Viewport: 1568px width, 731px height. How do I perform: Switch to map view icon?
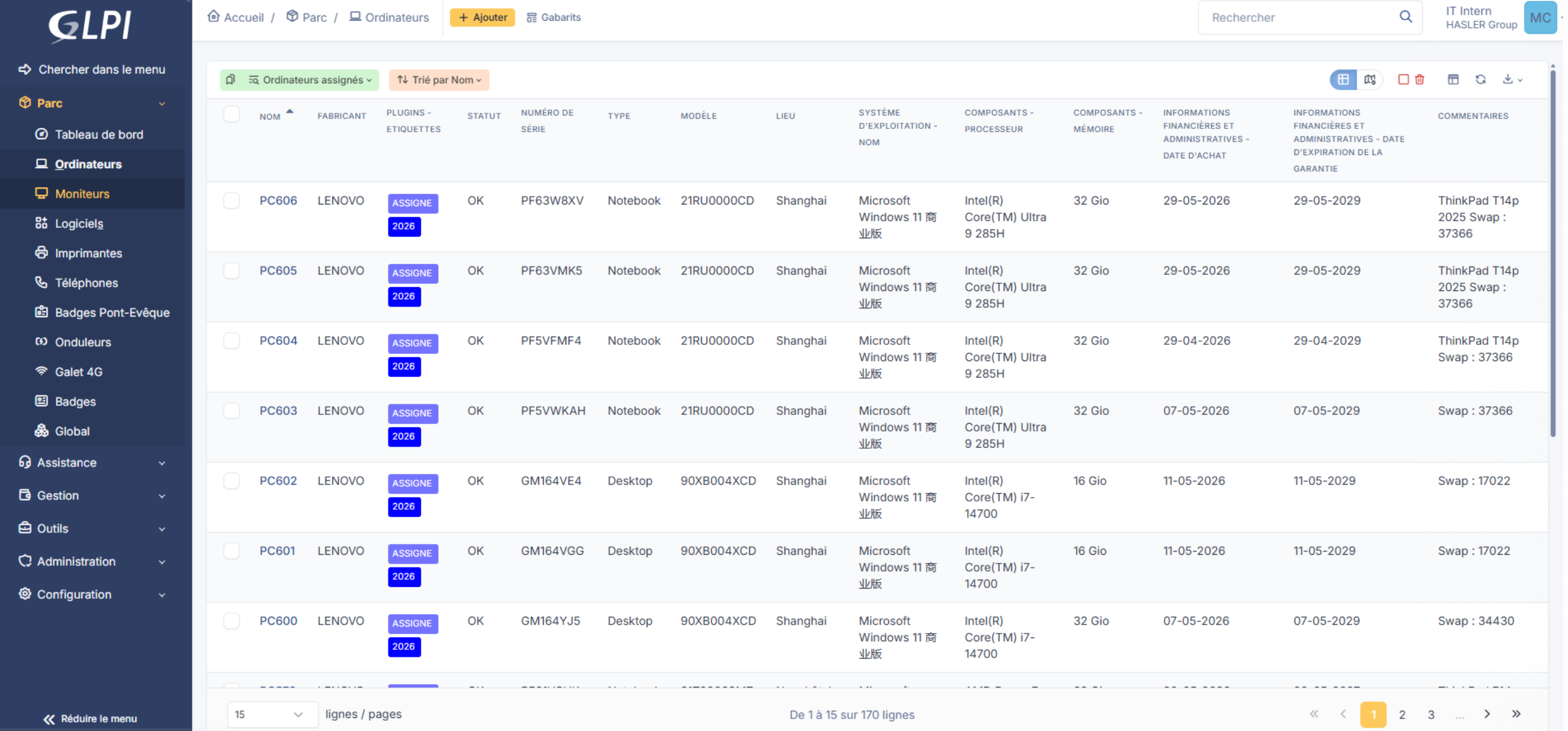coord(1370,80)
